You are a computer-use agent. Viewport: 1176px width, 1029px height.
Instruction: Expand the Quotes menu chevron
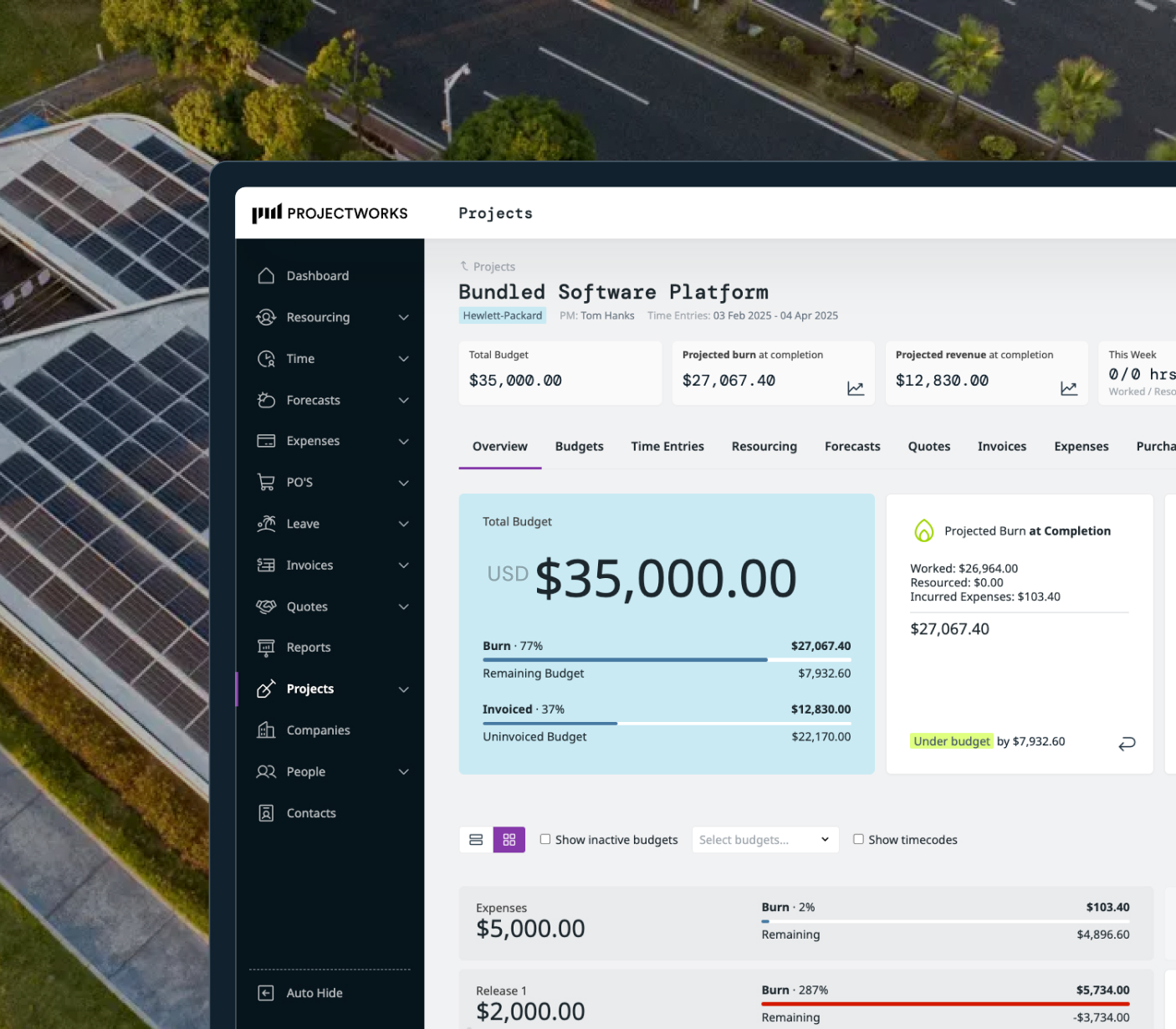pos(404,607)
